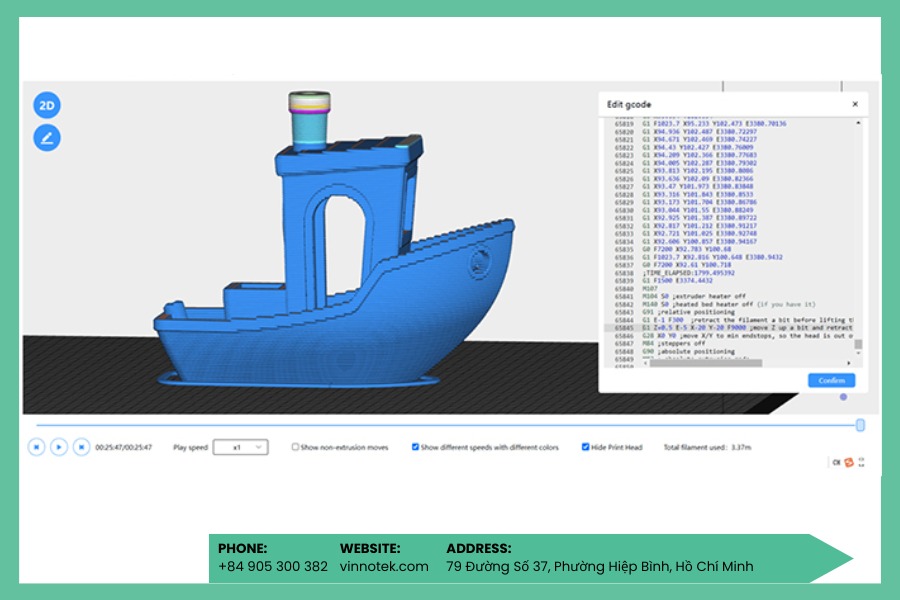Click the gcode horizontal scrollbar thumb
The height and width of the screenshot is (600, 900).
tap(706, 363)
